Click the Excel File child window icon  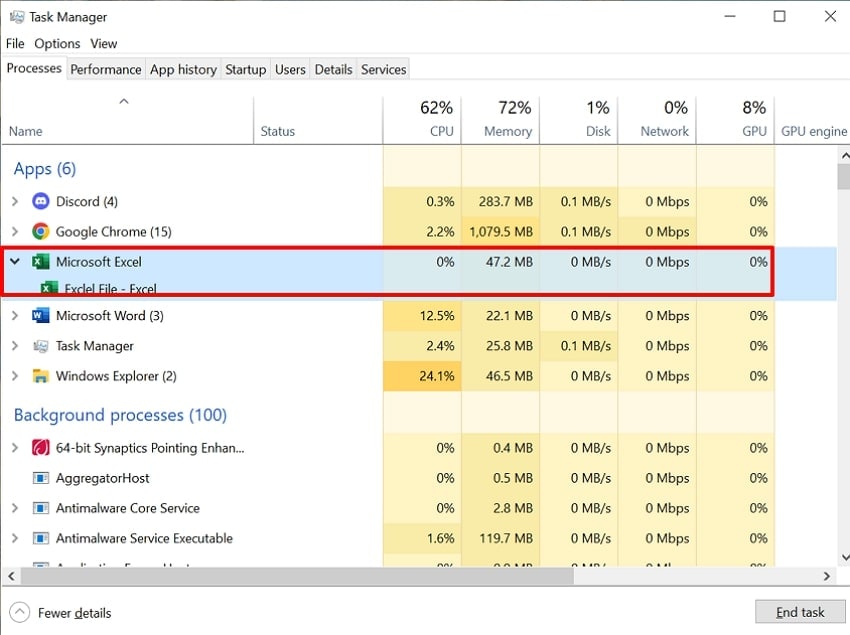(x=49, y=288)
